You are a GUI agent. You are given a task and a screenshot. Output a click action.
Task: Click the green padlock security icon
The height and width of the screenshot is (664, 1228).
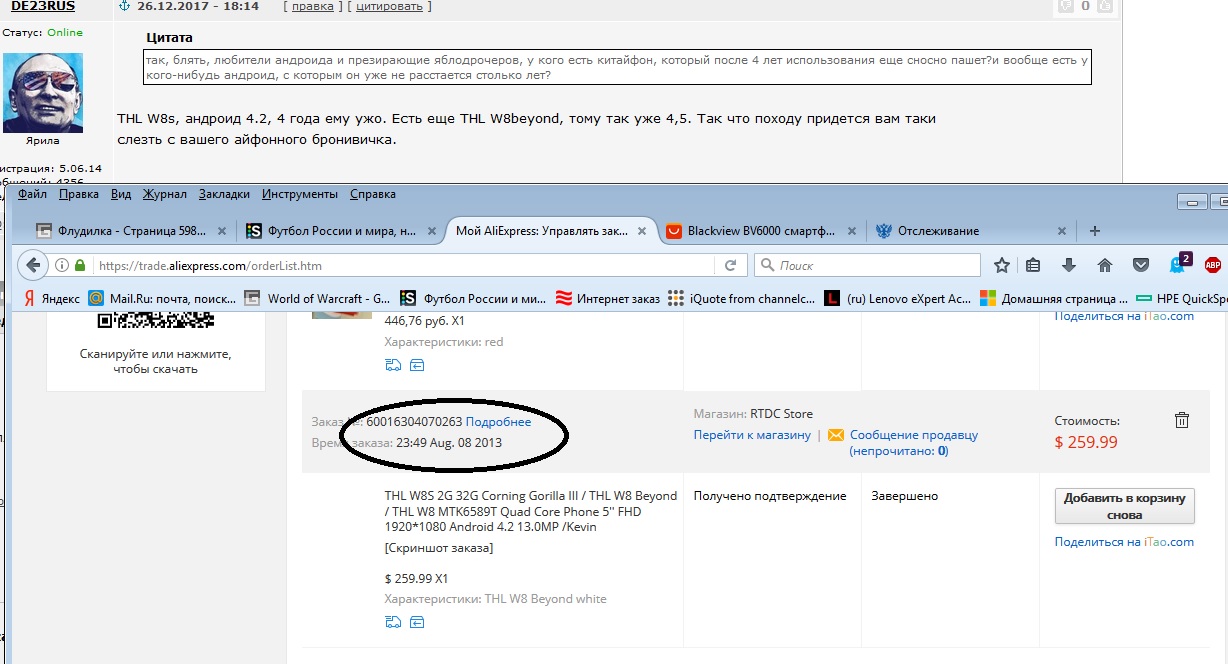point(80,266)
